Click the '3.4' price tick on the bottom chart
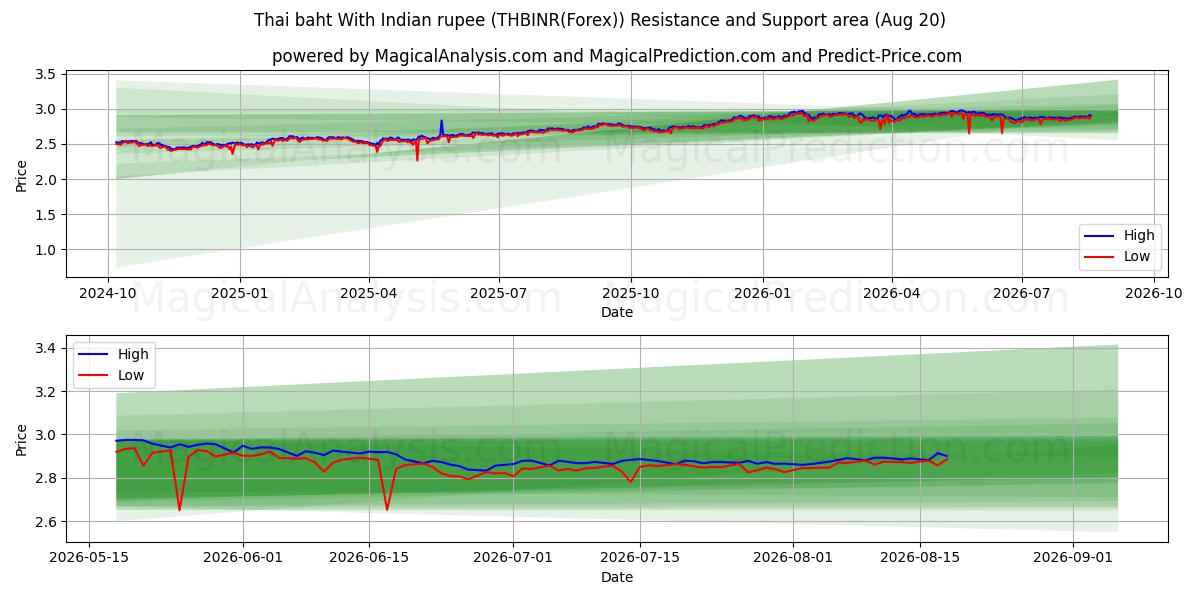 (x=45, y=348)
